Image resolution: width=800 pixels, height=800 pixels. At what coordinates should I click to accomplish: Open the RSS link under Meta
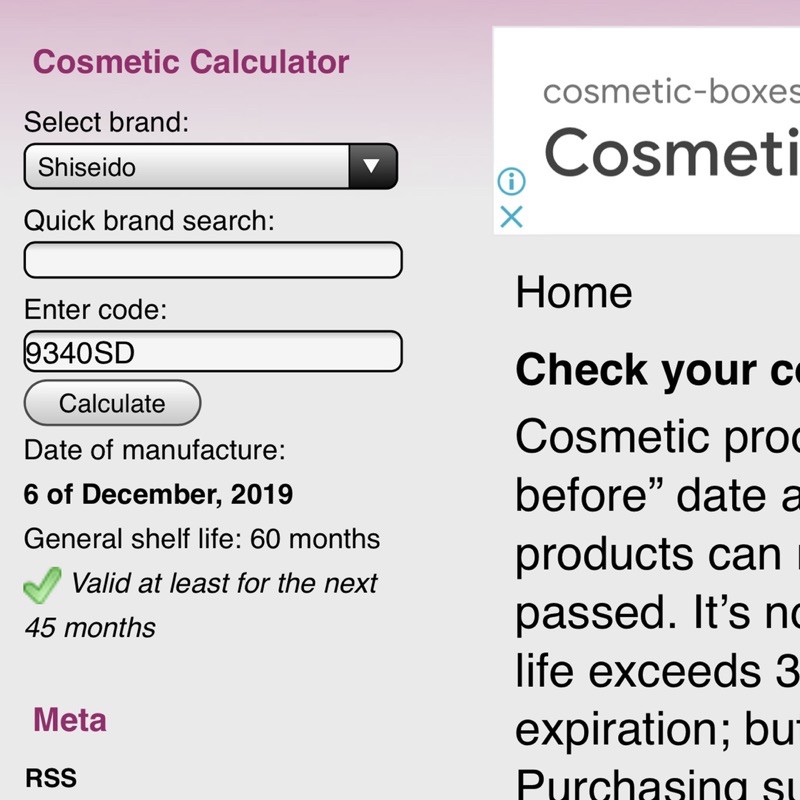(51, 778)
